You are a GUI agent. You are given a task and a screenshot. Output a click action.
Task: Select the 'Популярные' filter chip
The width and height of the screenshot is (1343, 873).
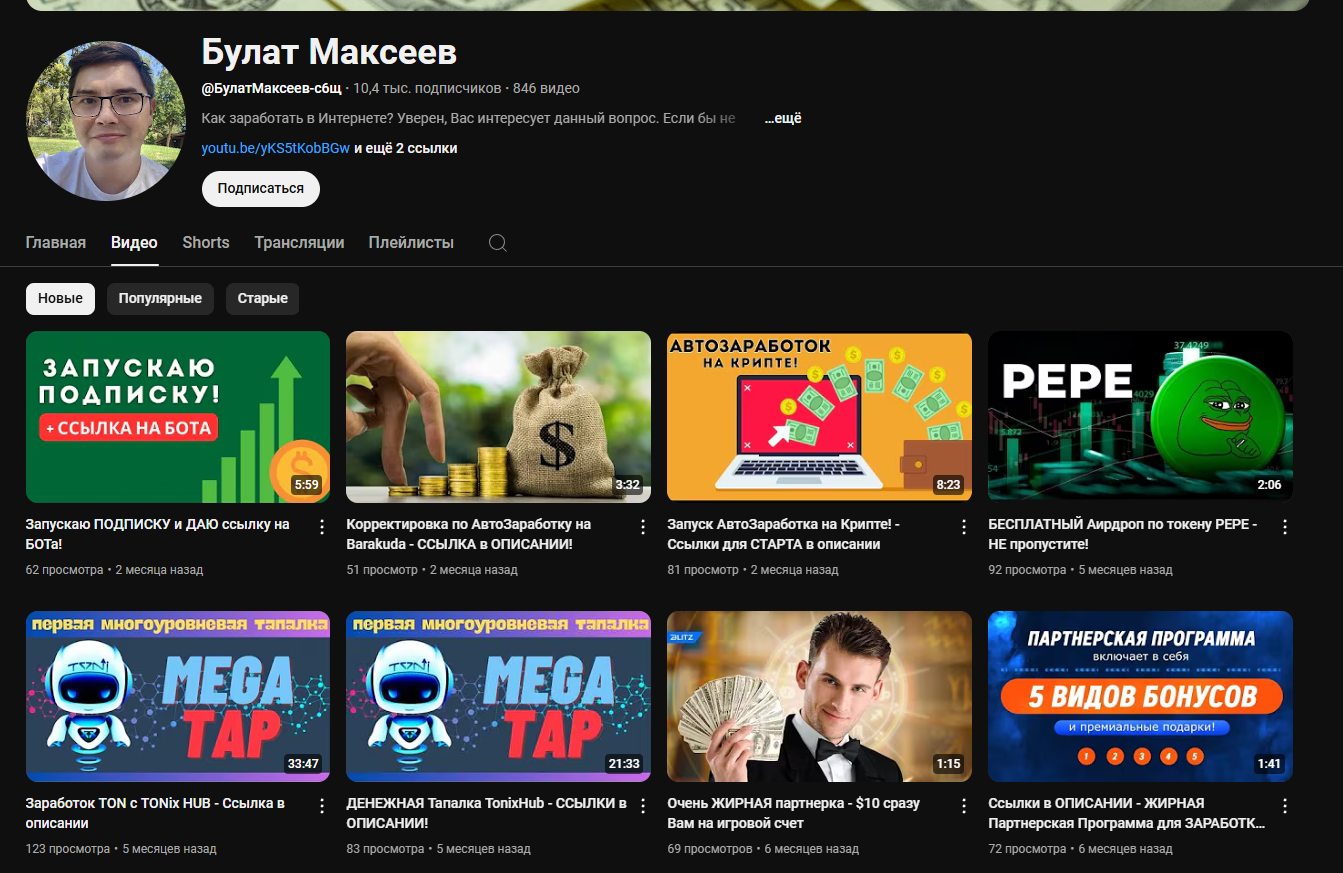coord(160,298)
